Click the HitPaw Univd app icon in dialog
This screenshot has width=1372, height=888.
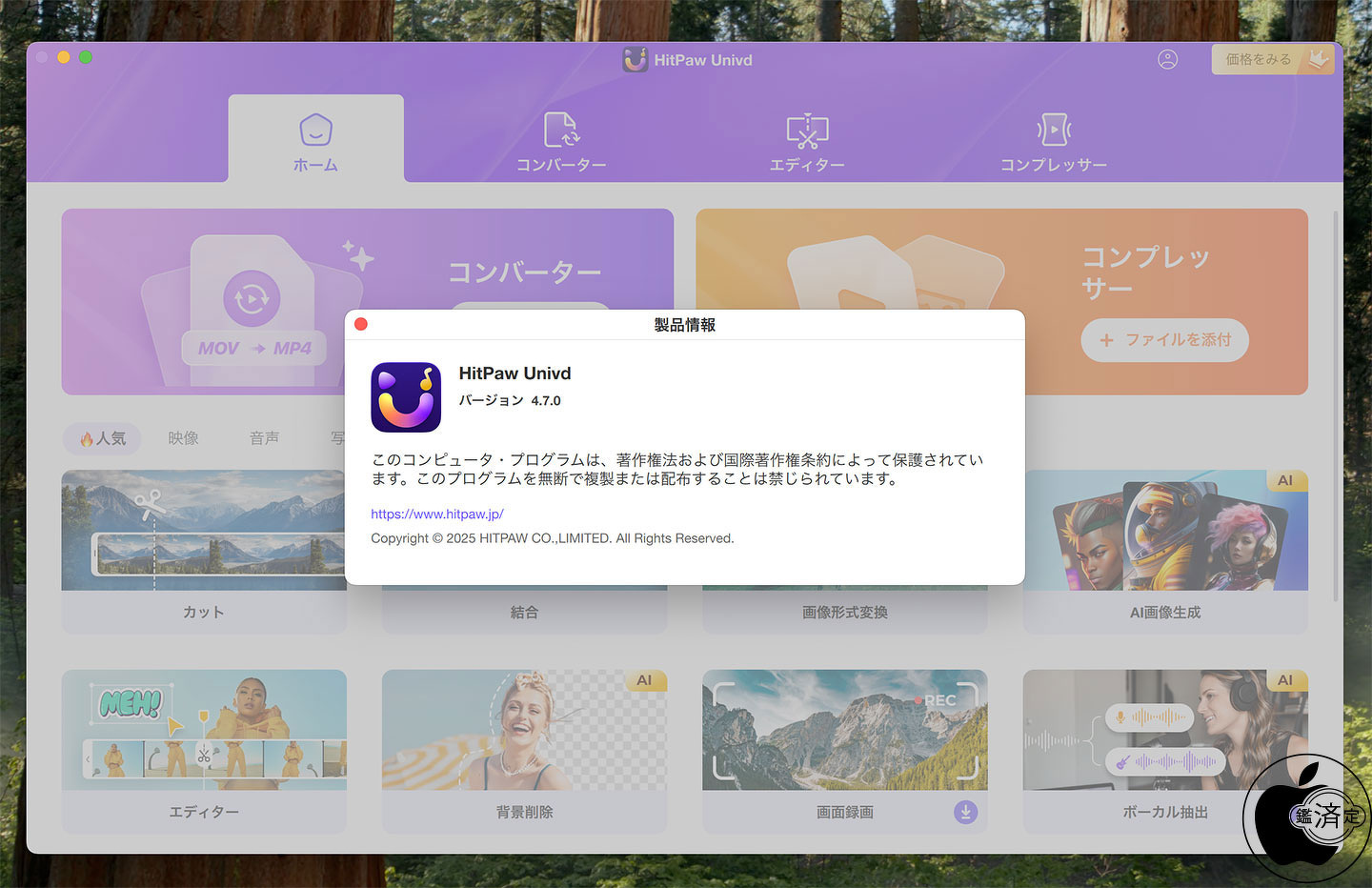[406, 397]
